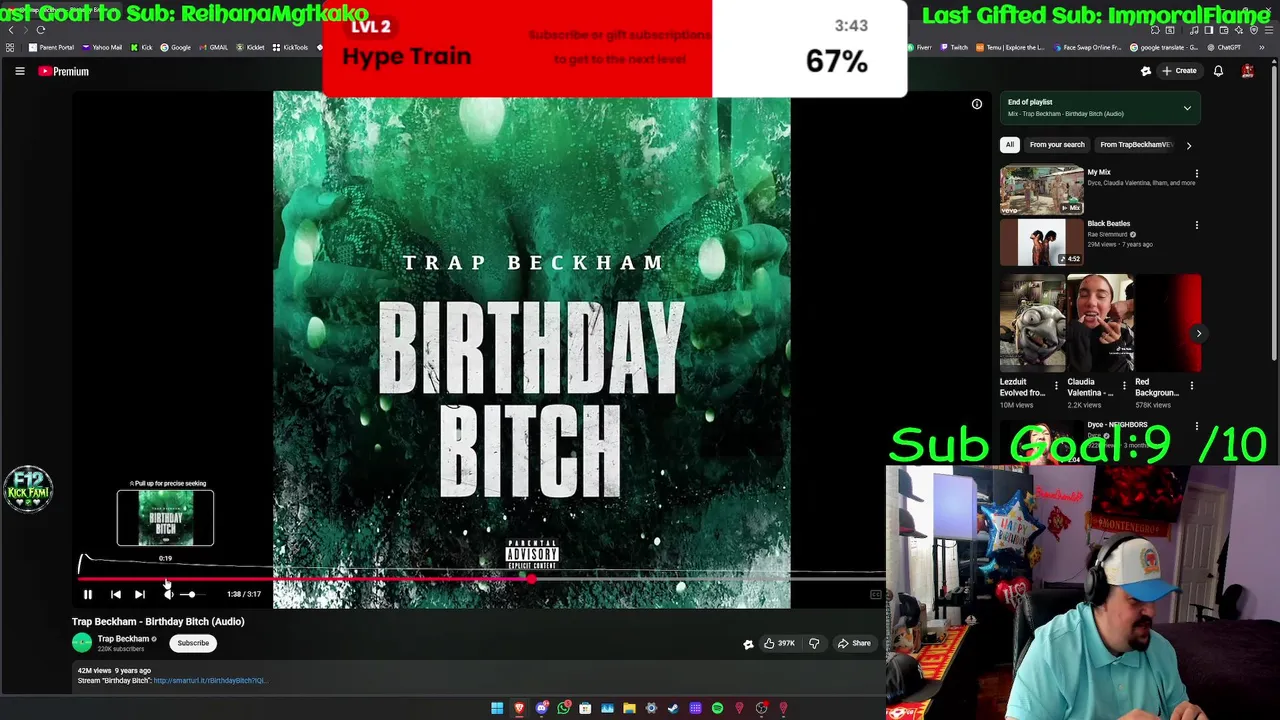Show more filter chips with arrow
The image size is (1280, 720).
(1188, 145)
